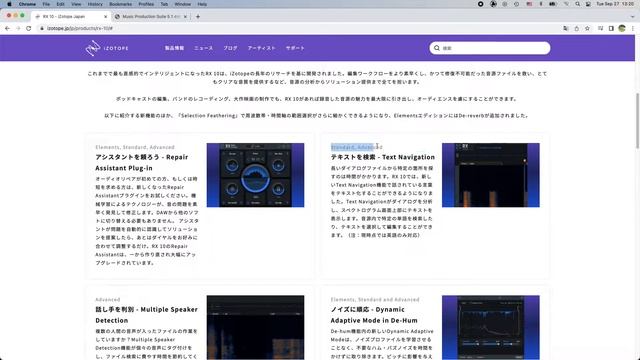Open Control Center in menu bar

tap(588, 4)
